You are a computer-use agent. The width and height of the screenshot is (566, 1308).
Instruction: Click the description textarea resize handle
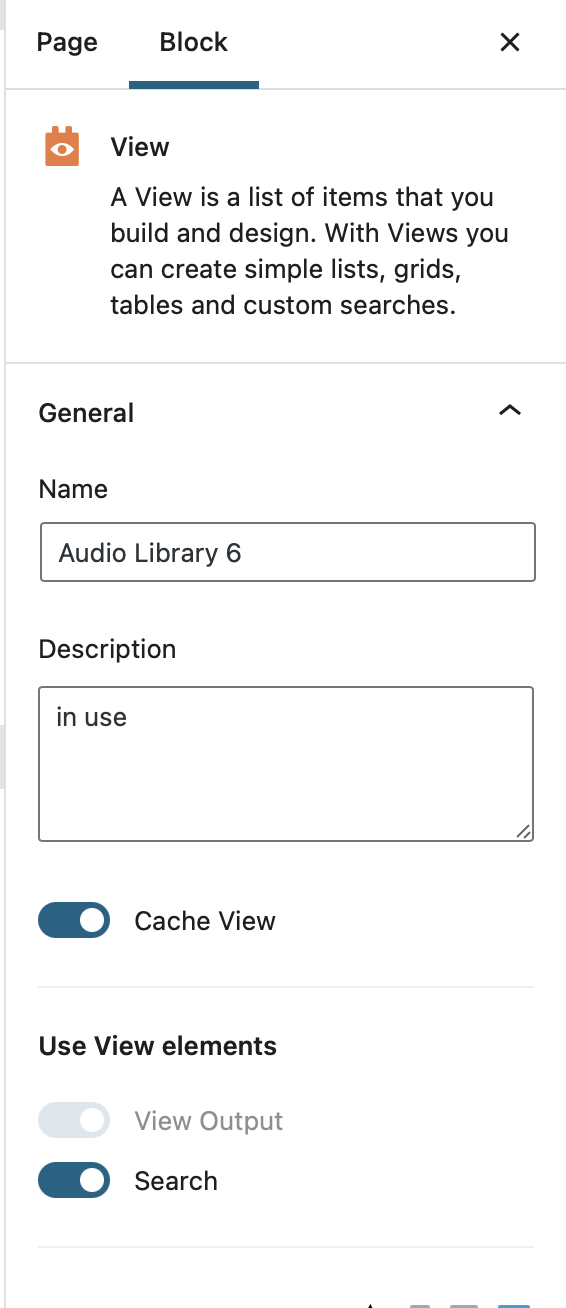point(524,831)
